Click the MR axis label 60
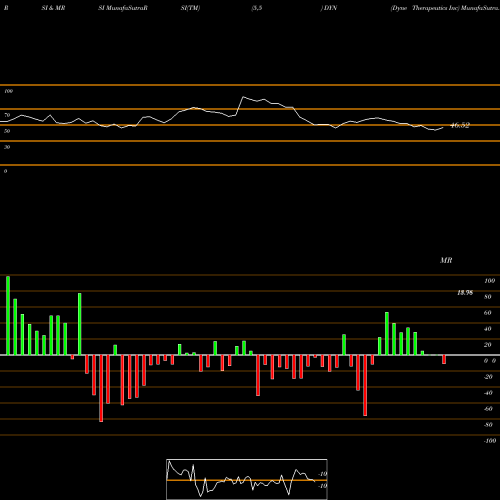The width and height of the screenshot is (500, 500). [x=488, y=313]
